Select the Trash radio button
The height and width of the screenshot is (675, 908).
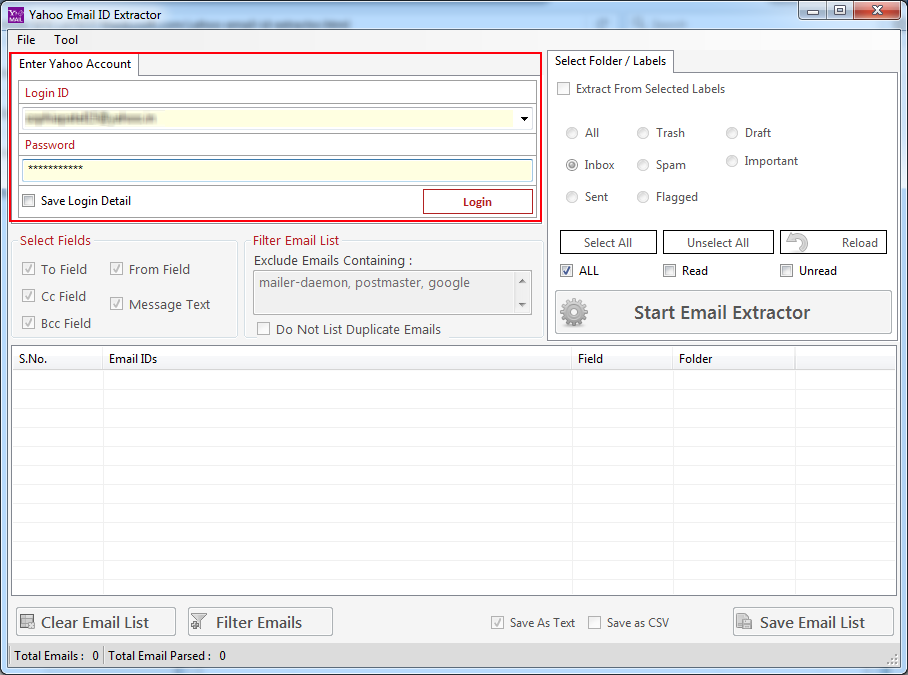643,133
